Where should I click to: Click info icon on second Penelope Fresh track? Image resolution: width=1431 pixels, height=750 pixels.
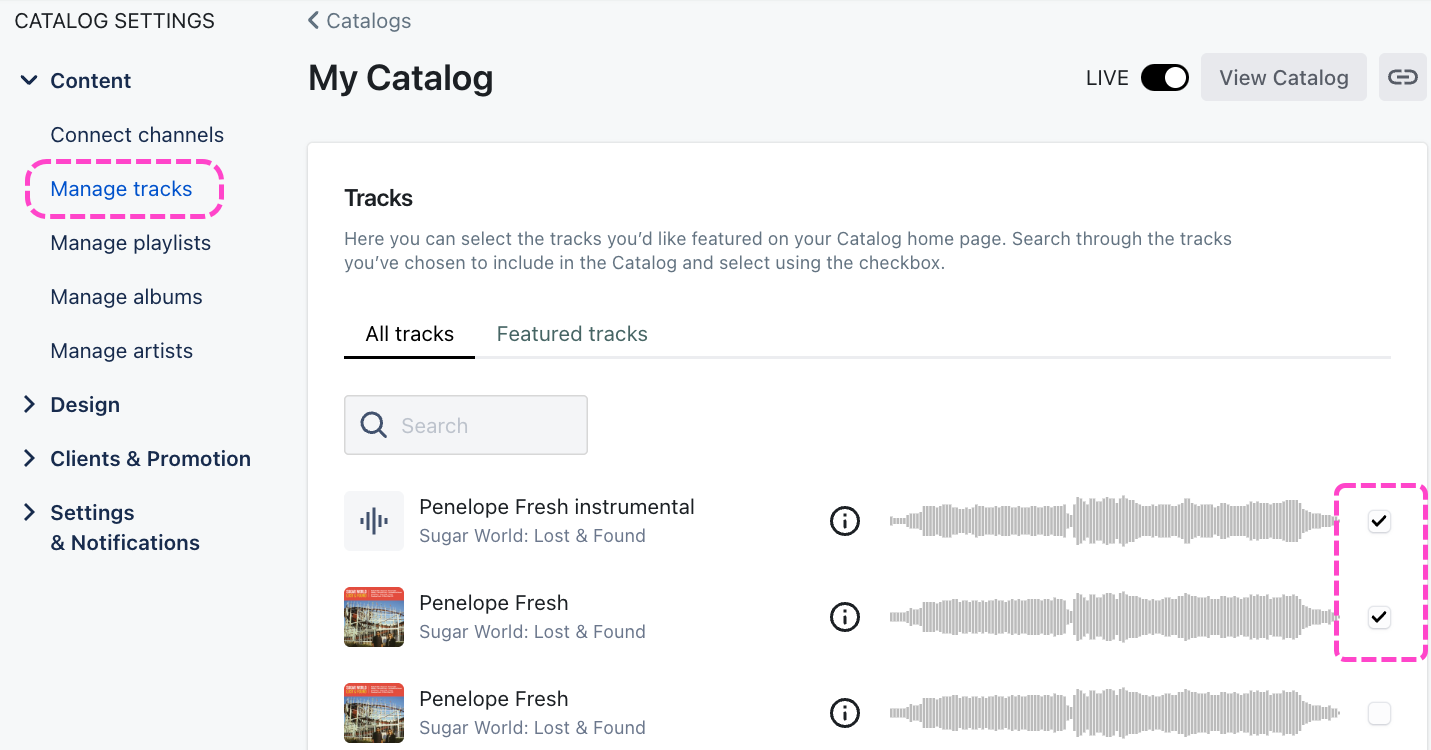tap(845, 617)
